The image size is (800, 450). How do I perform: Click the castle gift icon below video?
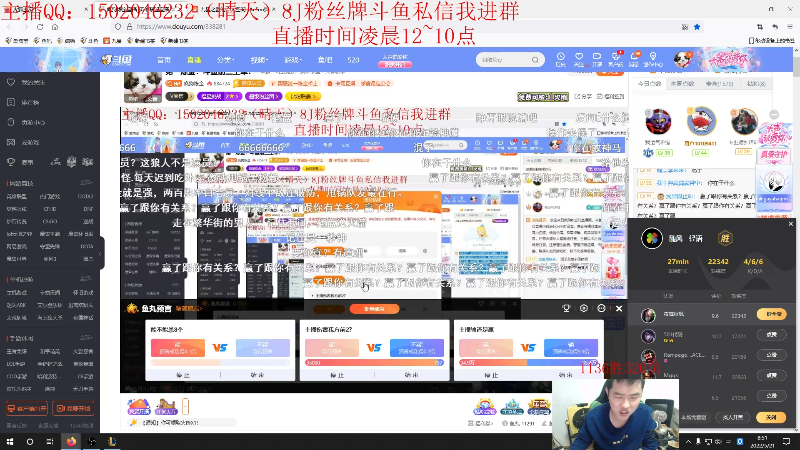pos(165,407)
